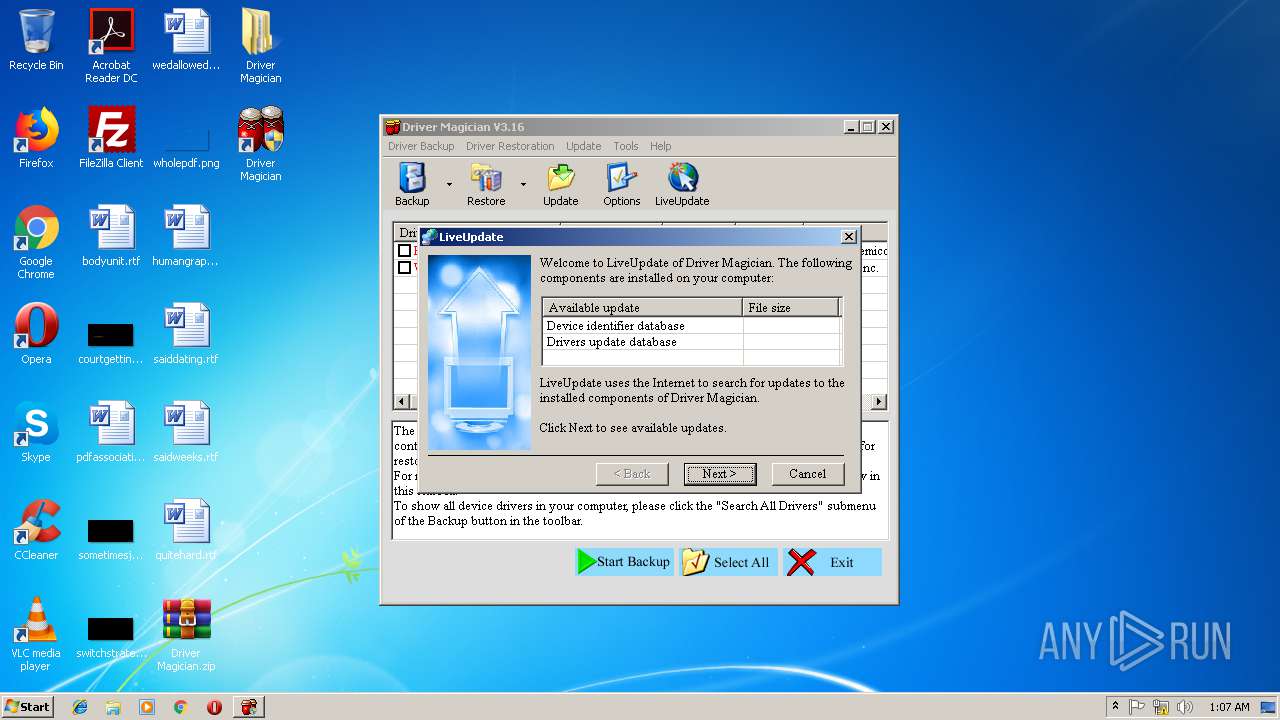Tick the first driver row checkbox

404,251
